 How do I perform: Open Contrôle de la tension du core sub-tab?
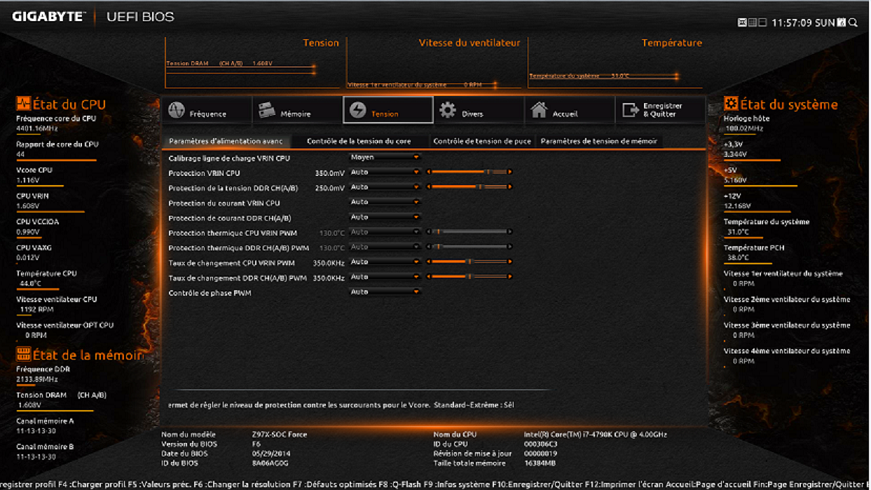point(359,141)
